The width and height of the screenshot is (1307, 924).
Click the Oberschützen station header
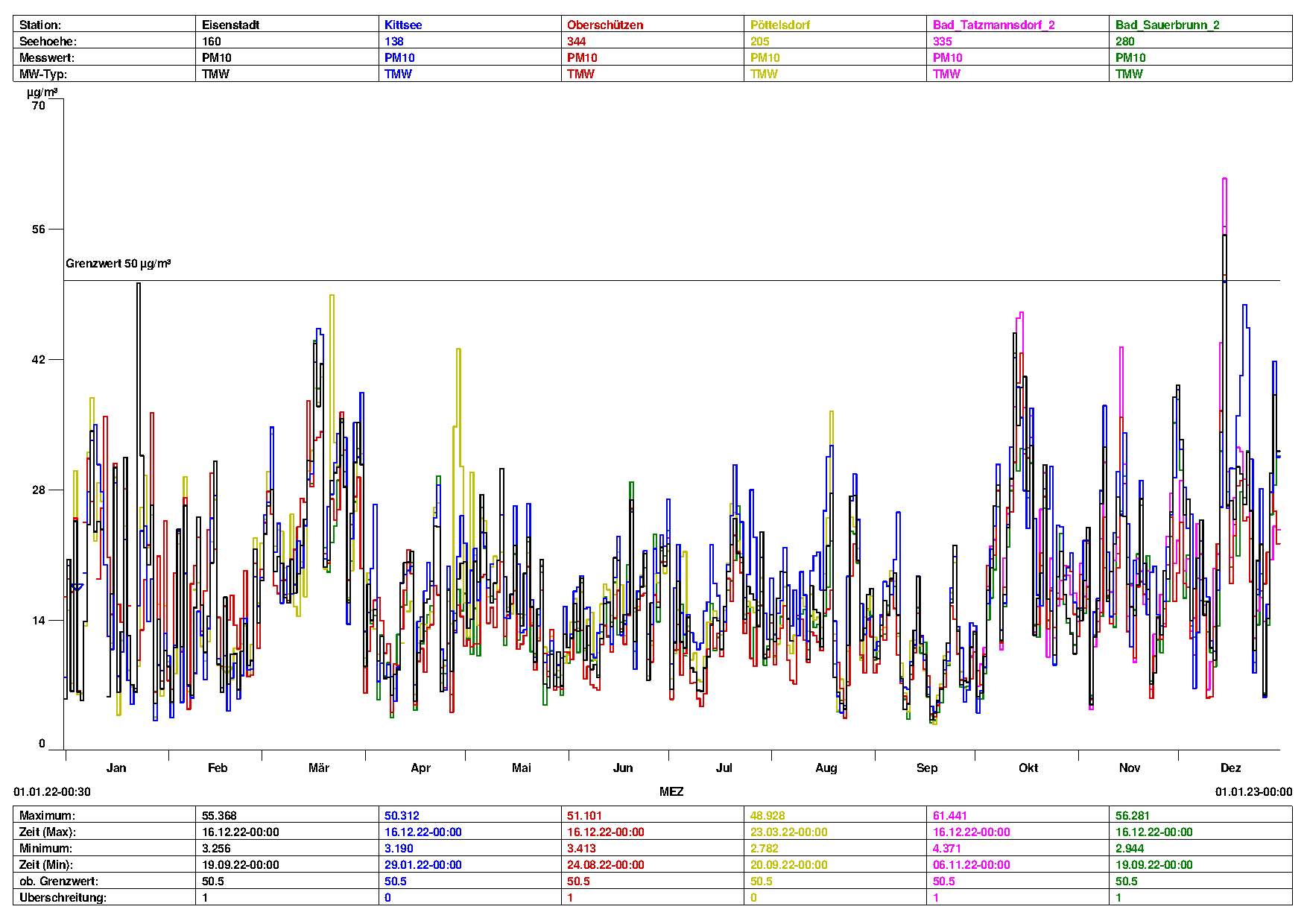tap(605, 25)
